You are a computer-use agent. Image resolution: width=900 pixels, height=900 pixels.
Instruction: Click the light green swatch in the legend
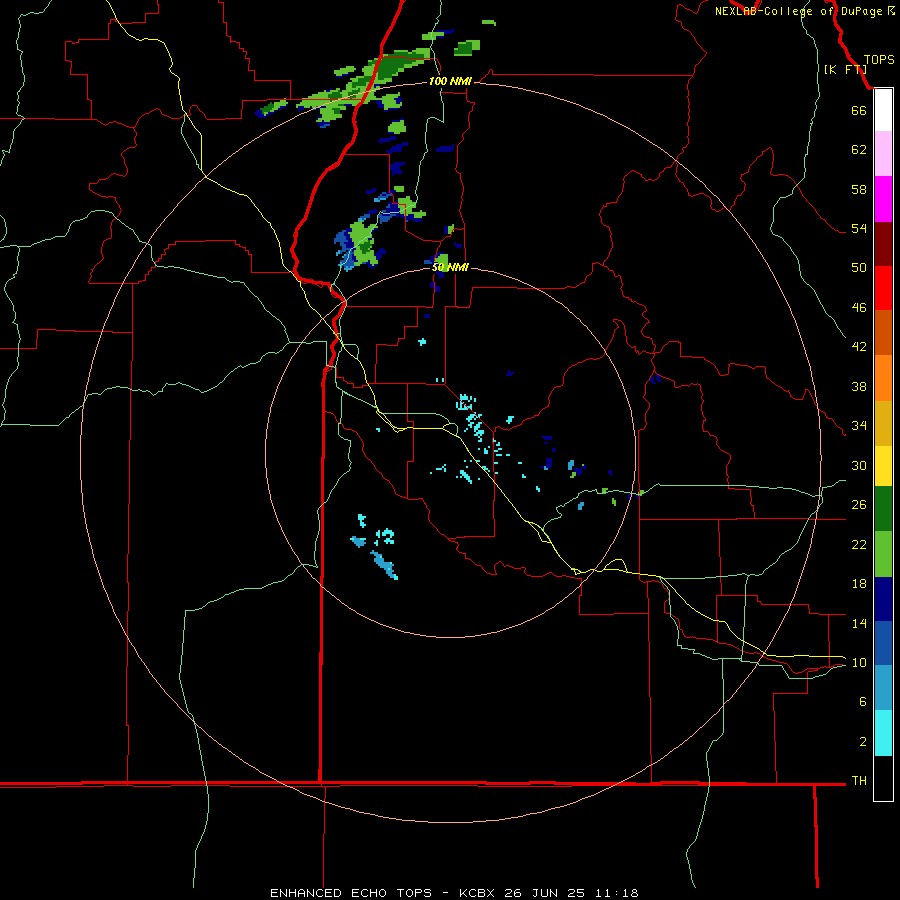(x=883, y=554)
